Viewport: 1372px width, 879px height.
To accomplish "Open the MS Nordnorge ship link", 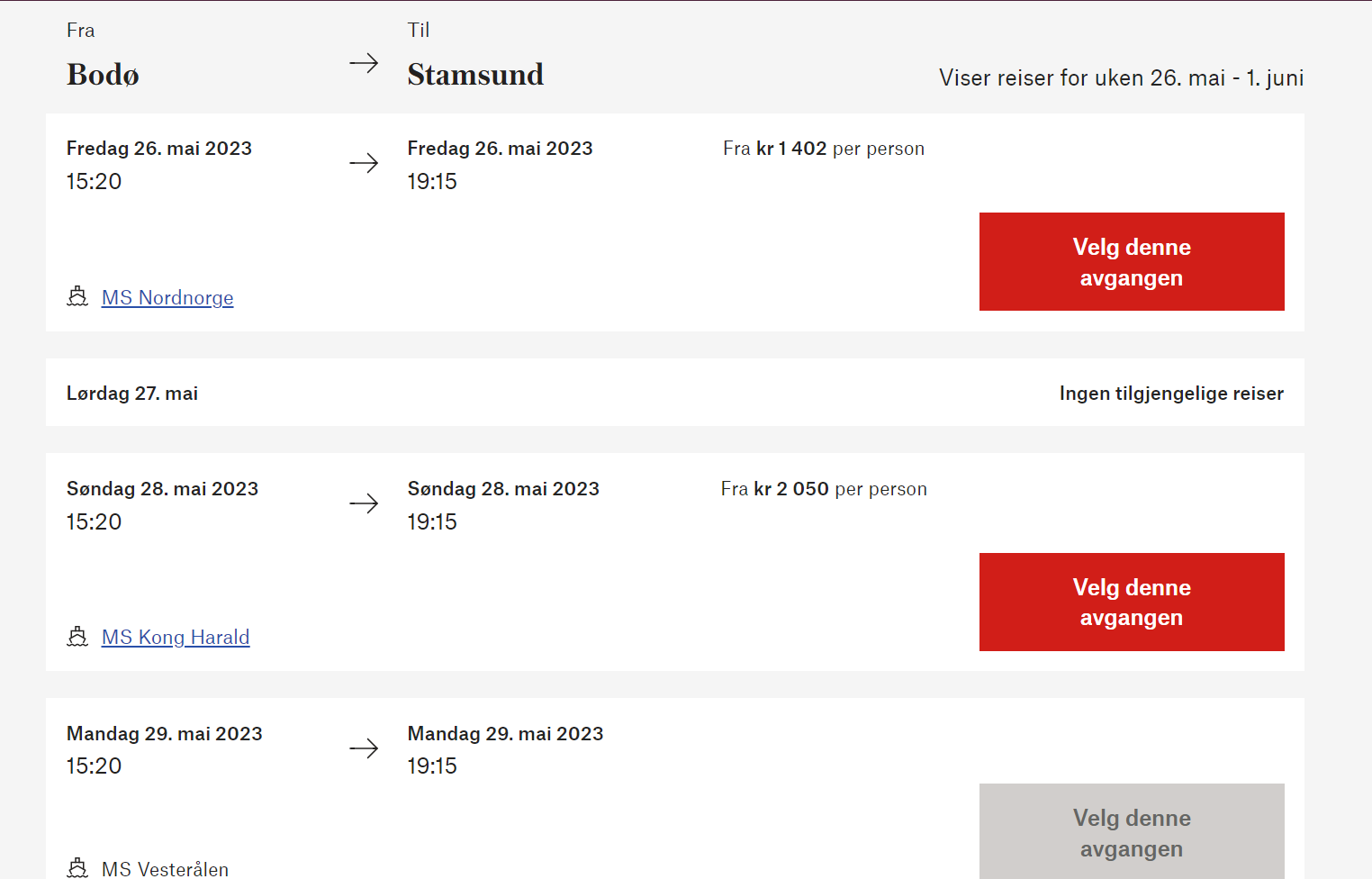I will (x=167, y=298).
